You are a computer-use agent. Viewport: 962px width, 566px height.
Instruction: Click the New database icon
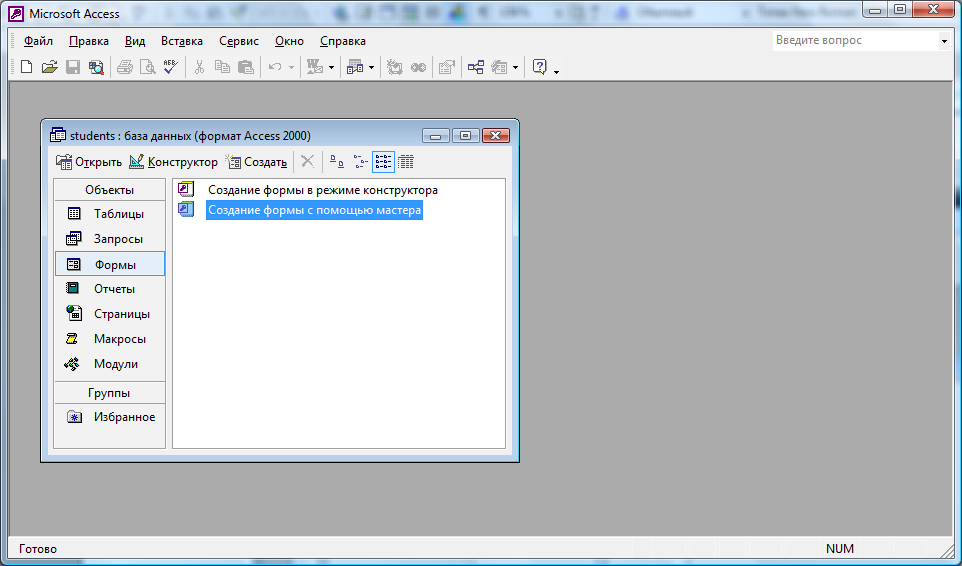(26, 67)
